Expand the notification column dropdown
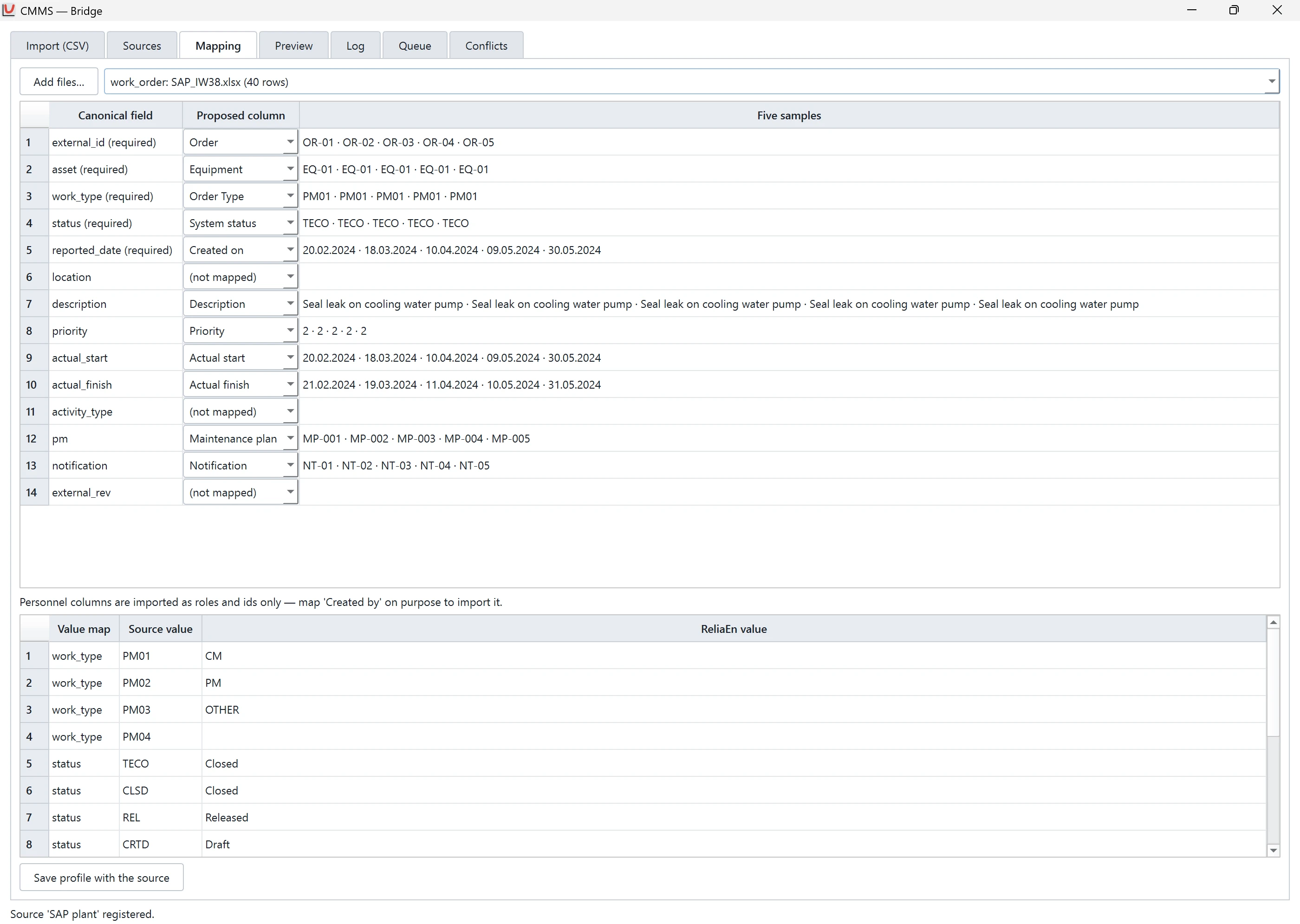The width and height of the screenshot is (1300, 924). point(240,465)
